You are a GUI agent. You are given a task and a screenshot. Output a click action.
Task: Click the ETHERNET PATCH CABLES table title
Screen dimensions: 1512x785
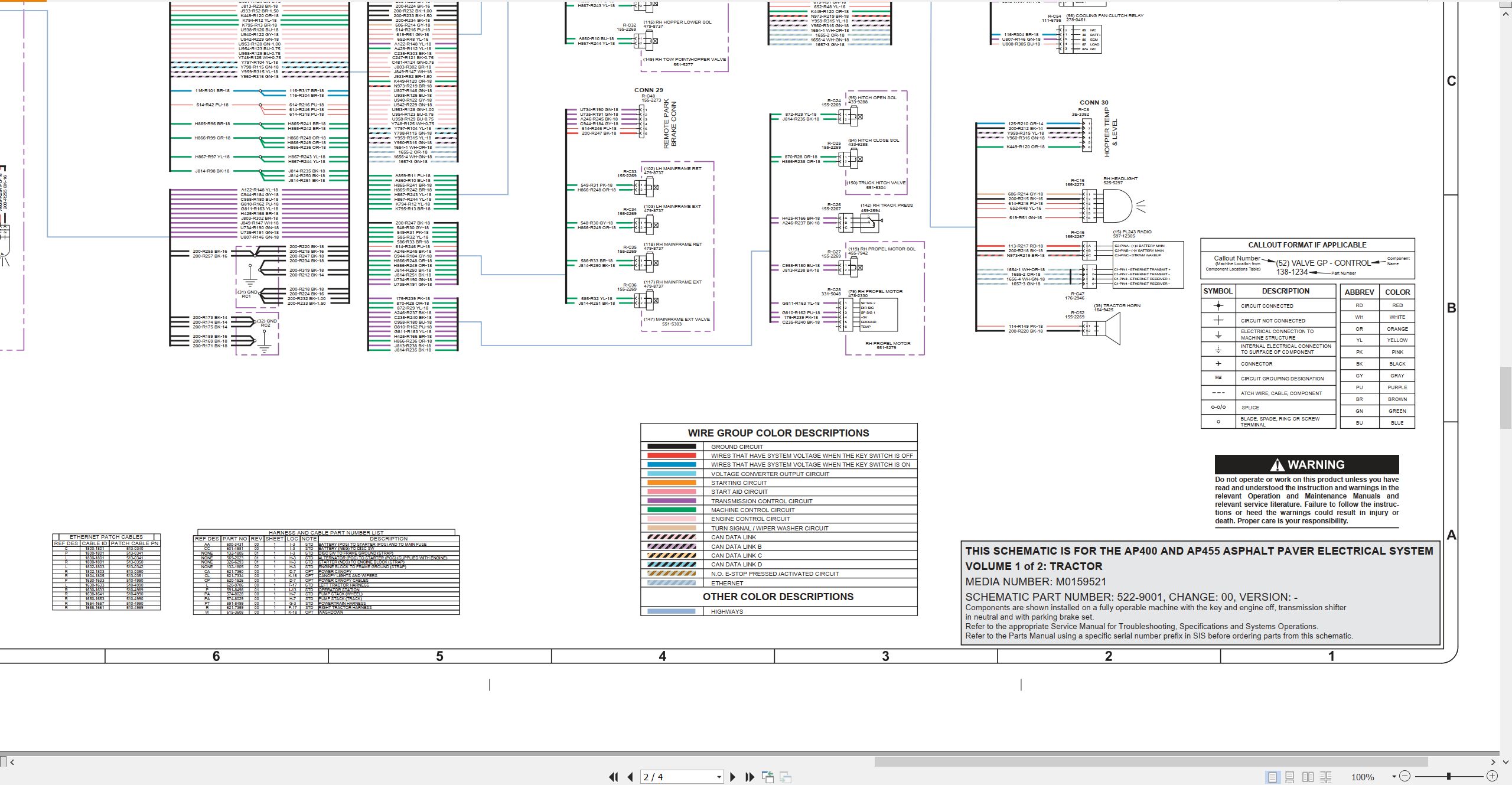(106, 537)
